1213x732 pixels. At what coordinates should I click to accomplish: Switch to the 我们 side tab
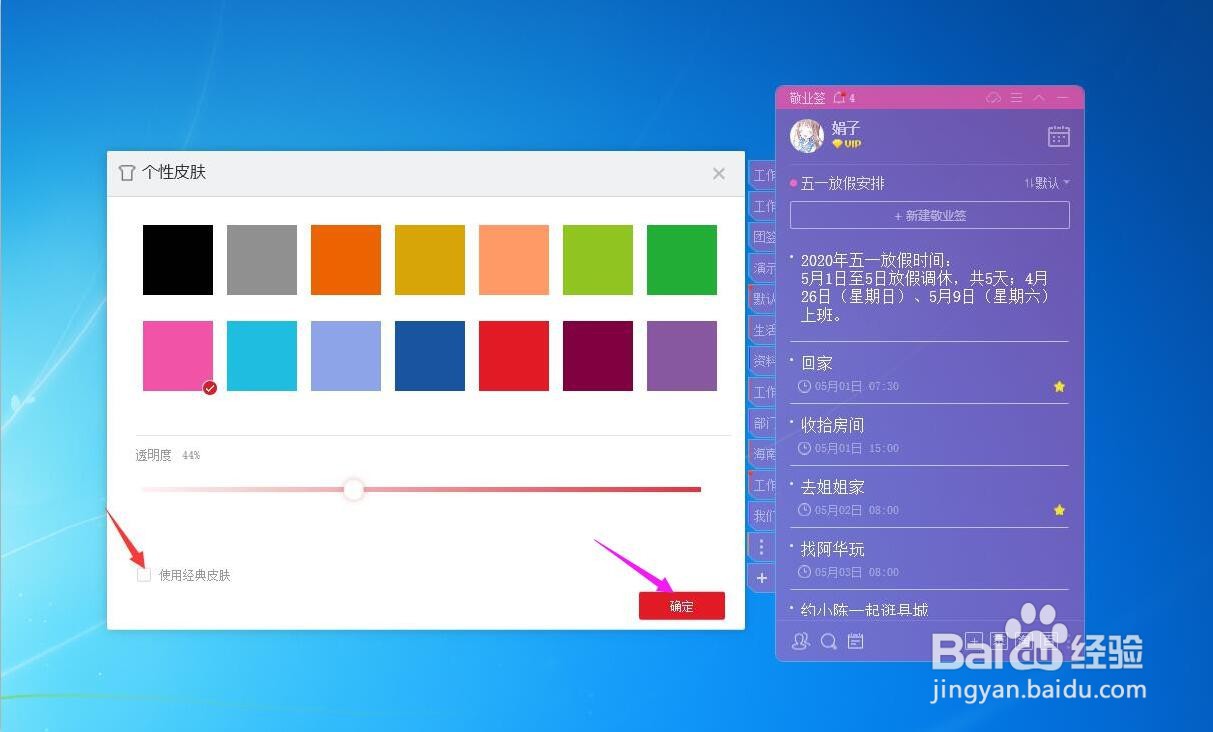[762, 516]
